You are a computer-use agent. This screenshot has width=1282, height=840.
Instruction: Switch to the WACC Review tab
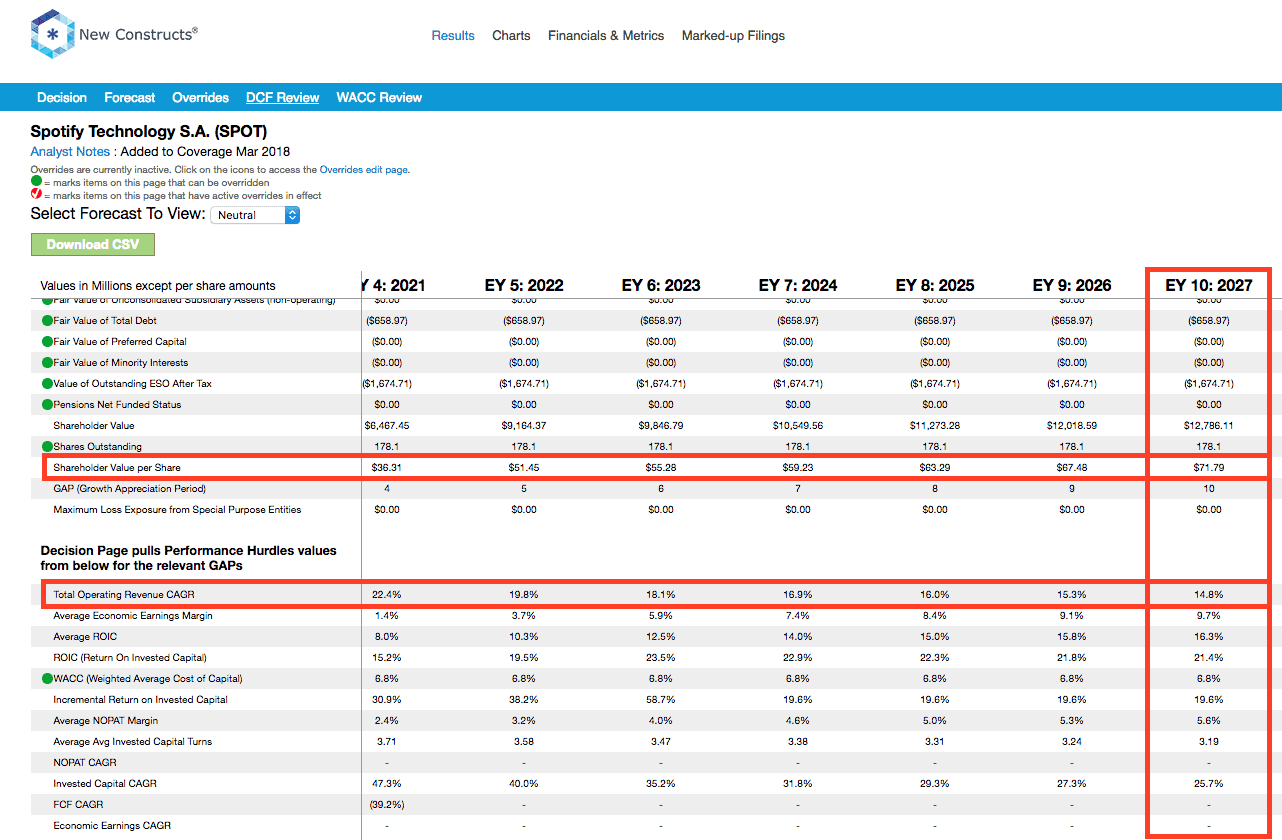(379, 97)
